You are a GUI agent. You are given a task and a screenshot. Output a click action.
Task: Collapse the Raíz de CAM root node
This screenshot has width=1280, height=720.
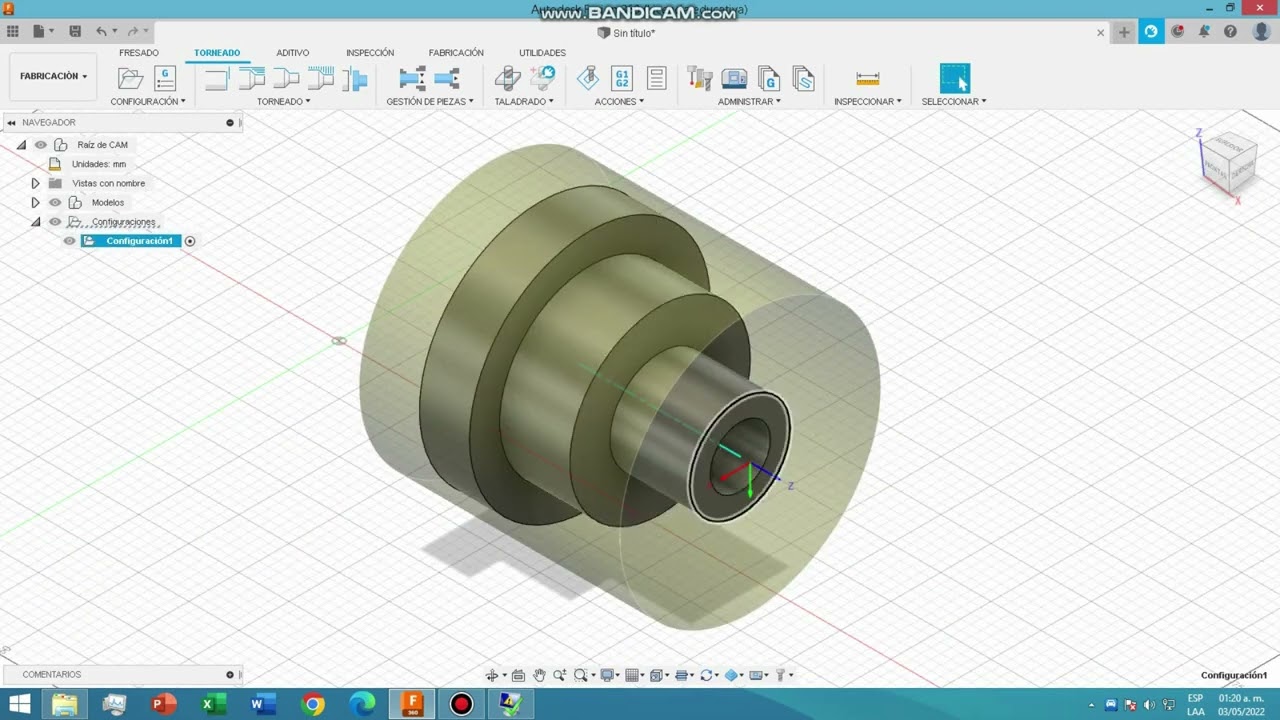coord(21,145)
